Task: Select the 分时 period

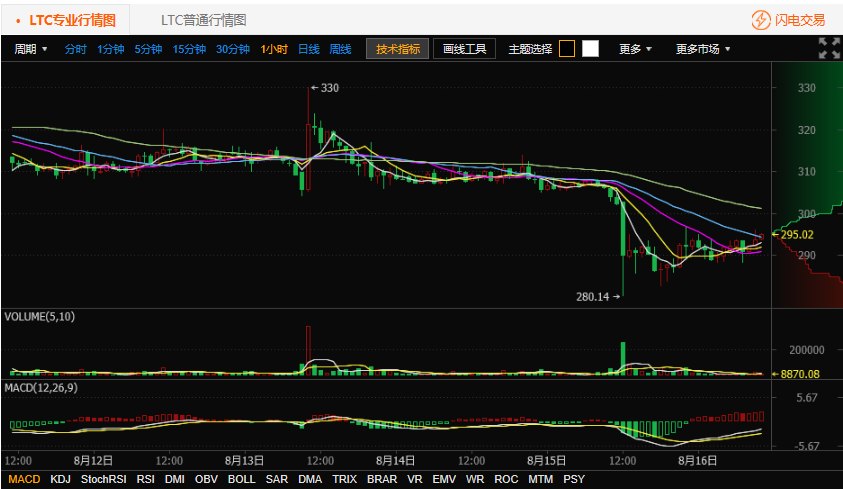Action: click(75, 49)
